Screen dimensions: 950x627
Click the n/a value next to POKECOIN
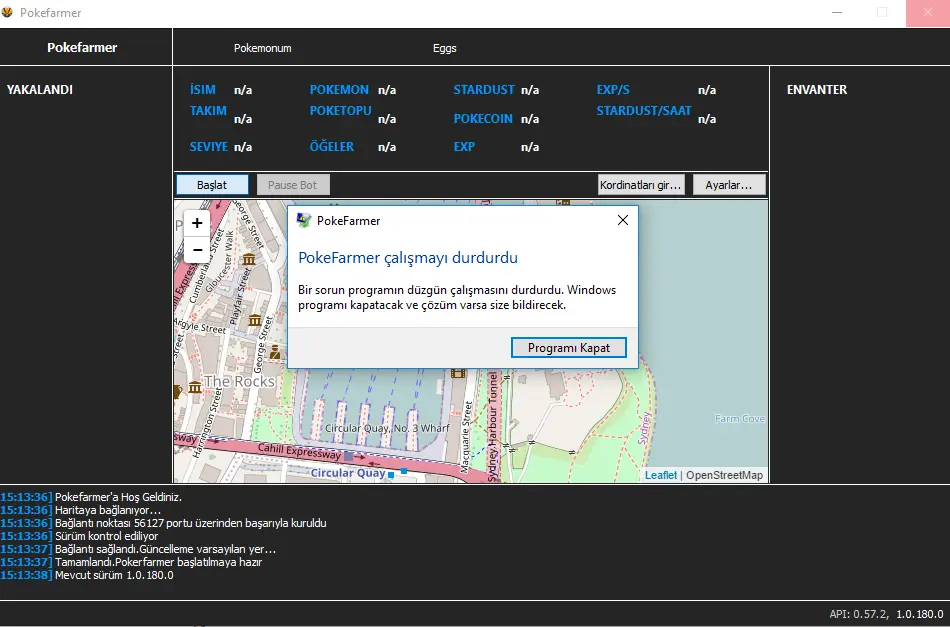[530, 119]
